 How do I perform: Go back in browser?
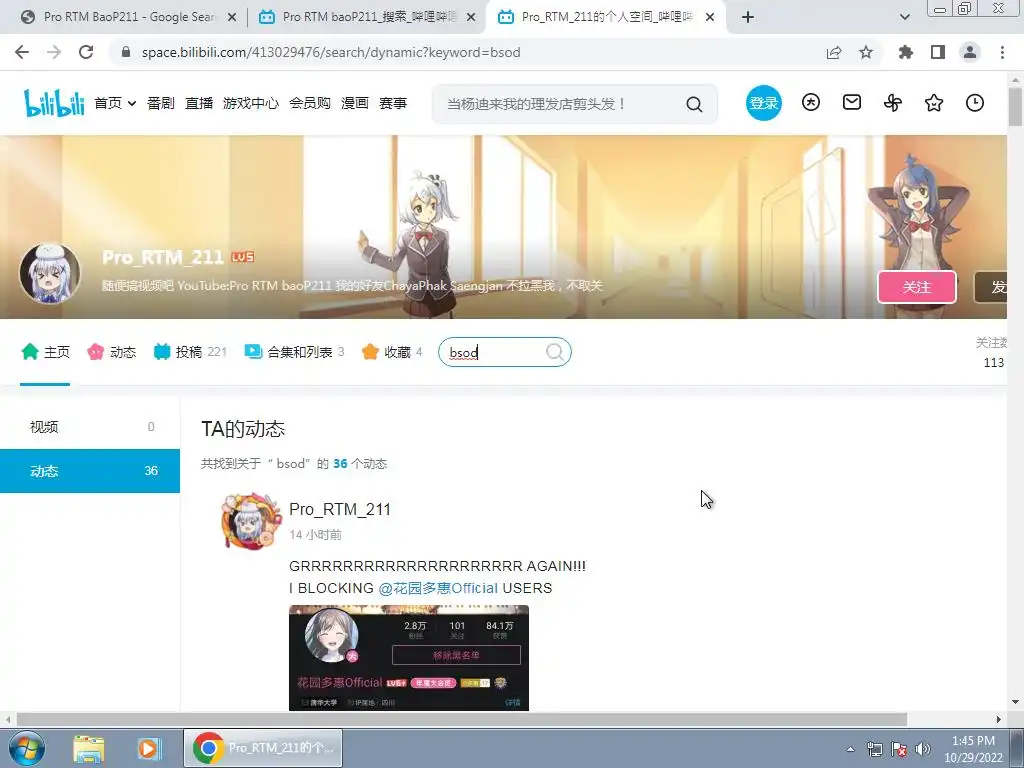tap(22, 52)
